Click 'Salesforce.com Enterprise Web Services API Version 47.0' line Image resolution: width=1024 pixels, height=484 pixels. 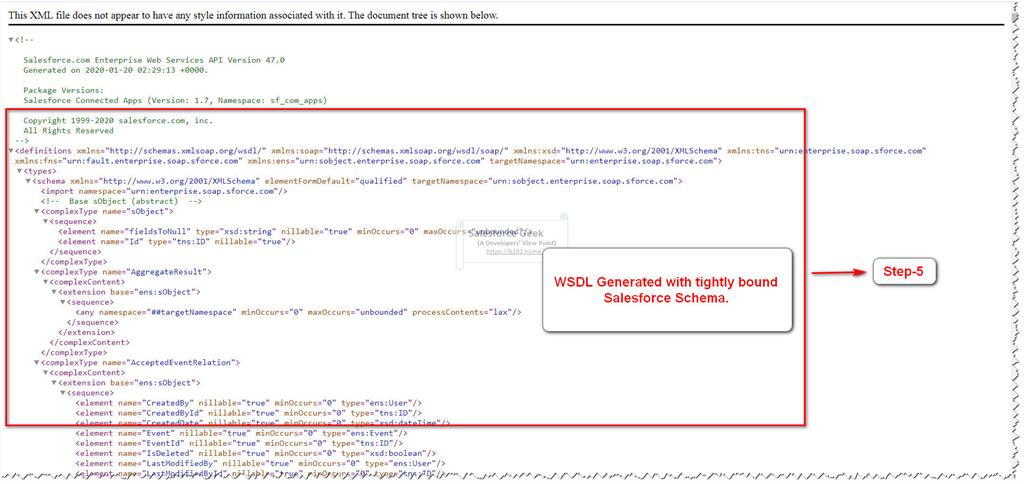click(154, 59)
